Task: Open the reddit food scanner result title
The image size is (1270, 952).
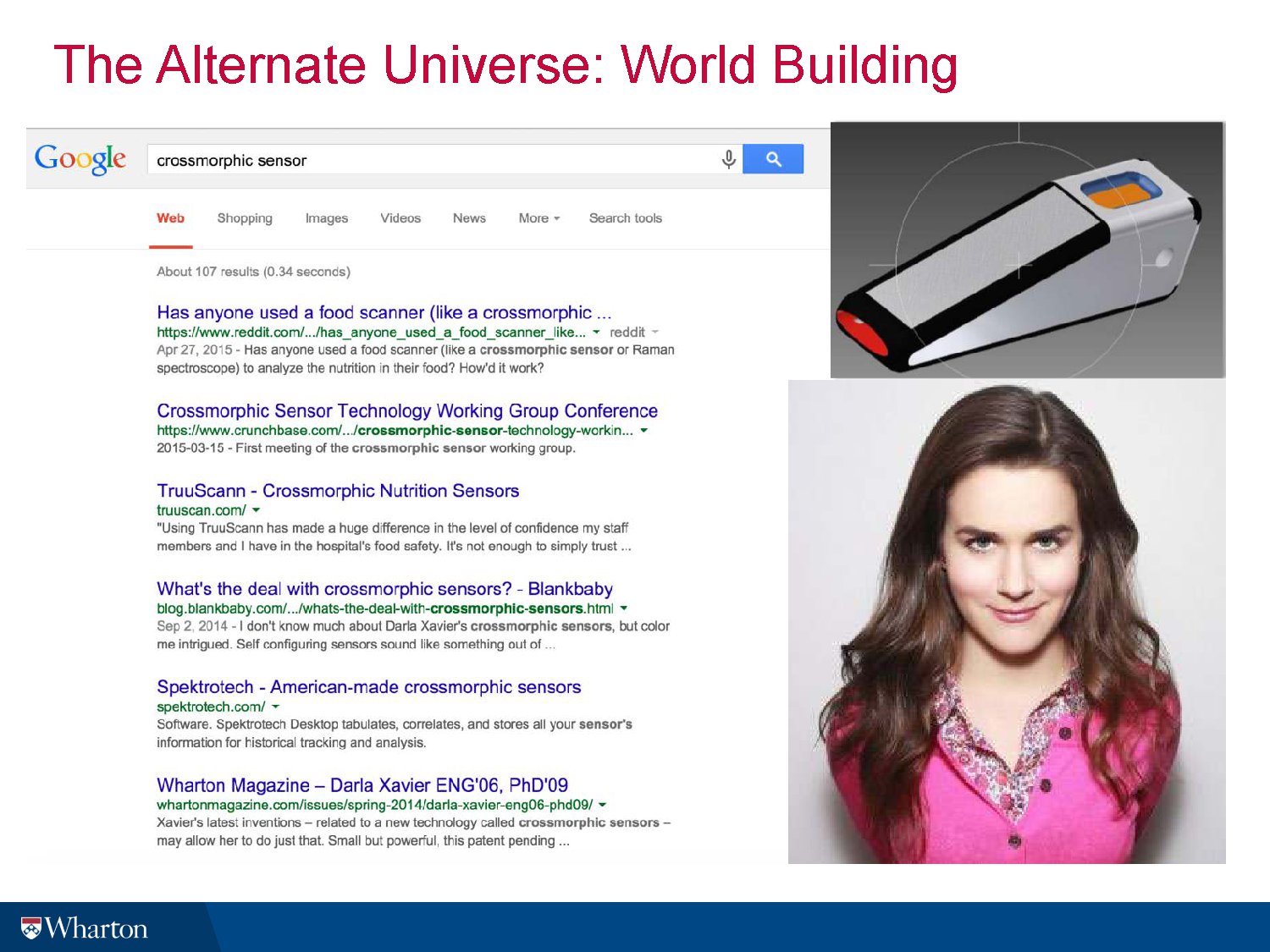Action: pos(384,312)
